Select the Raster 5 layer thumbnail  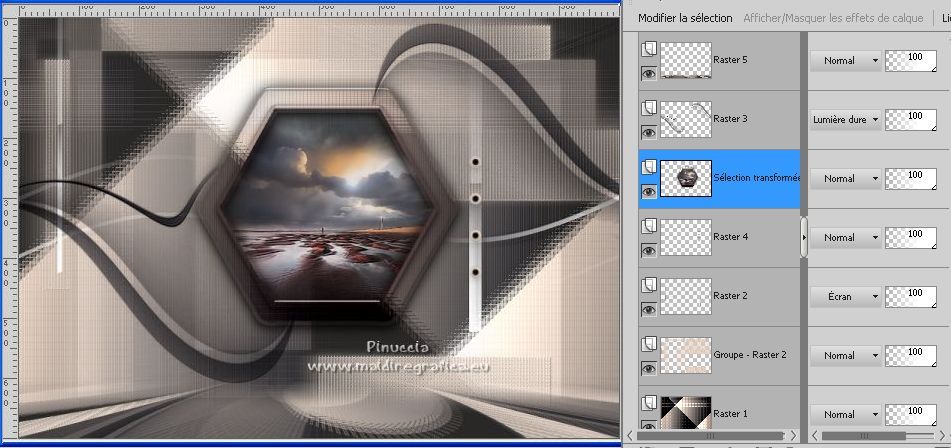pyautogui.click(x=685, y=60)
